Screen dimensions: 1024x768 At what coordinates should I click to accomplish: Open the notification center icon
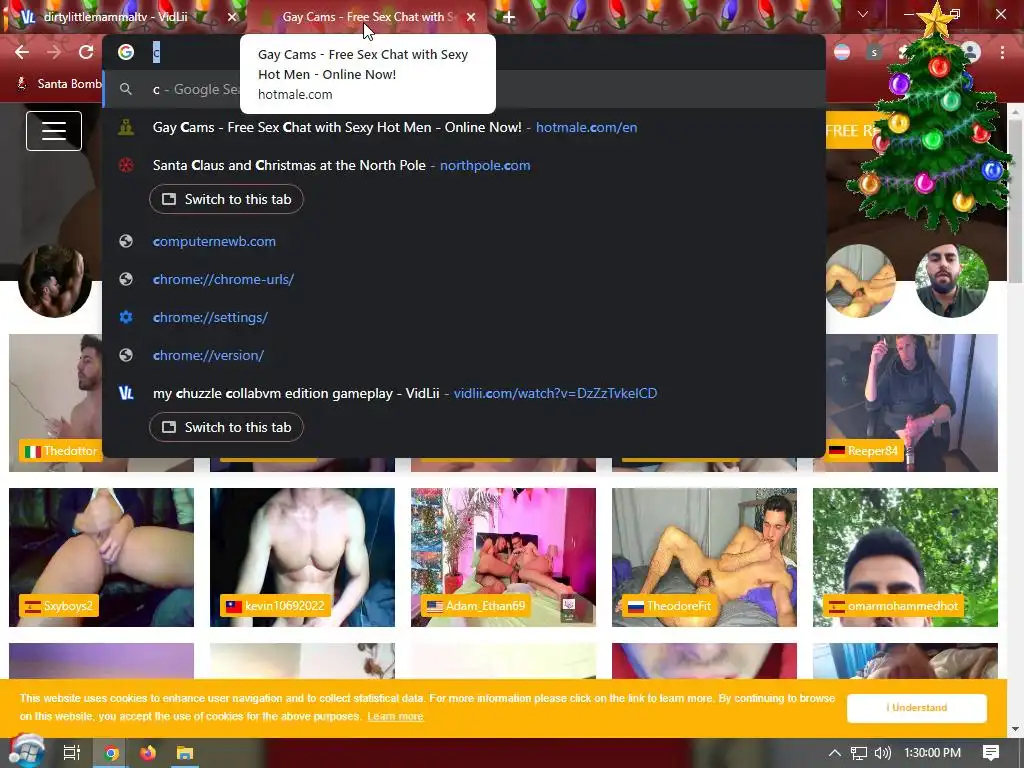click(991, 753)
